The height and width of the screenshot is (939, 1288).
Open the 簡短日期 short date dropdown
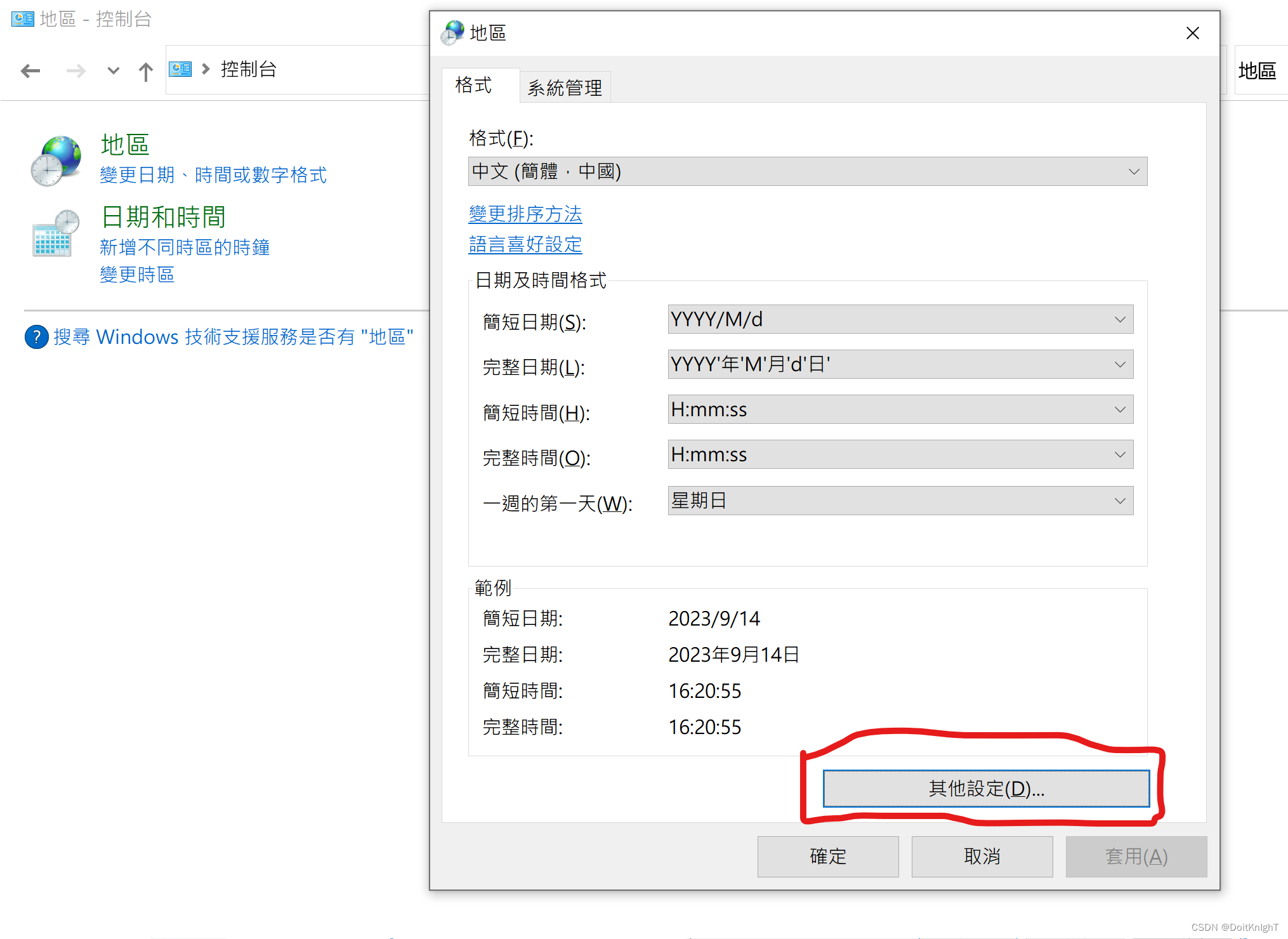tap(900, 319)
